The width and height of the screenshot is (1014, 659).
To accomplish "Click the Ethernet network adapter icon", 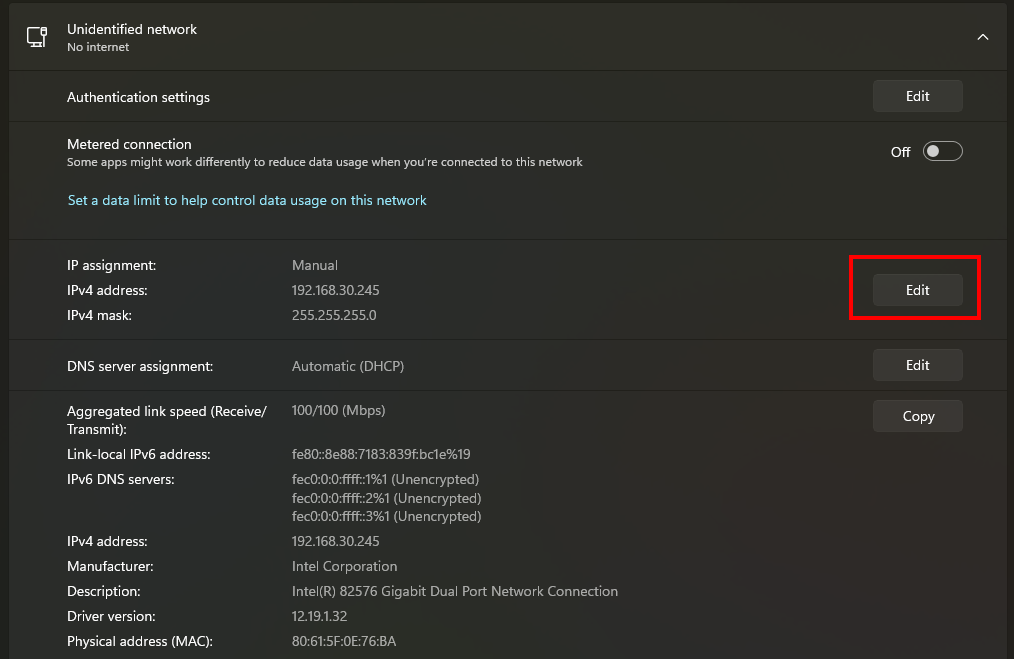I will (37, 37).
